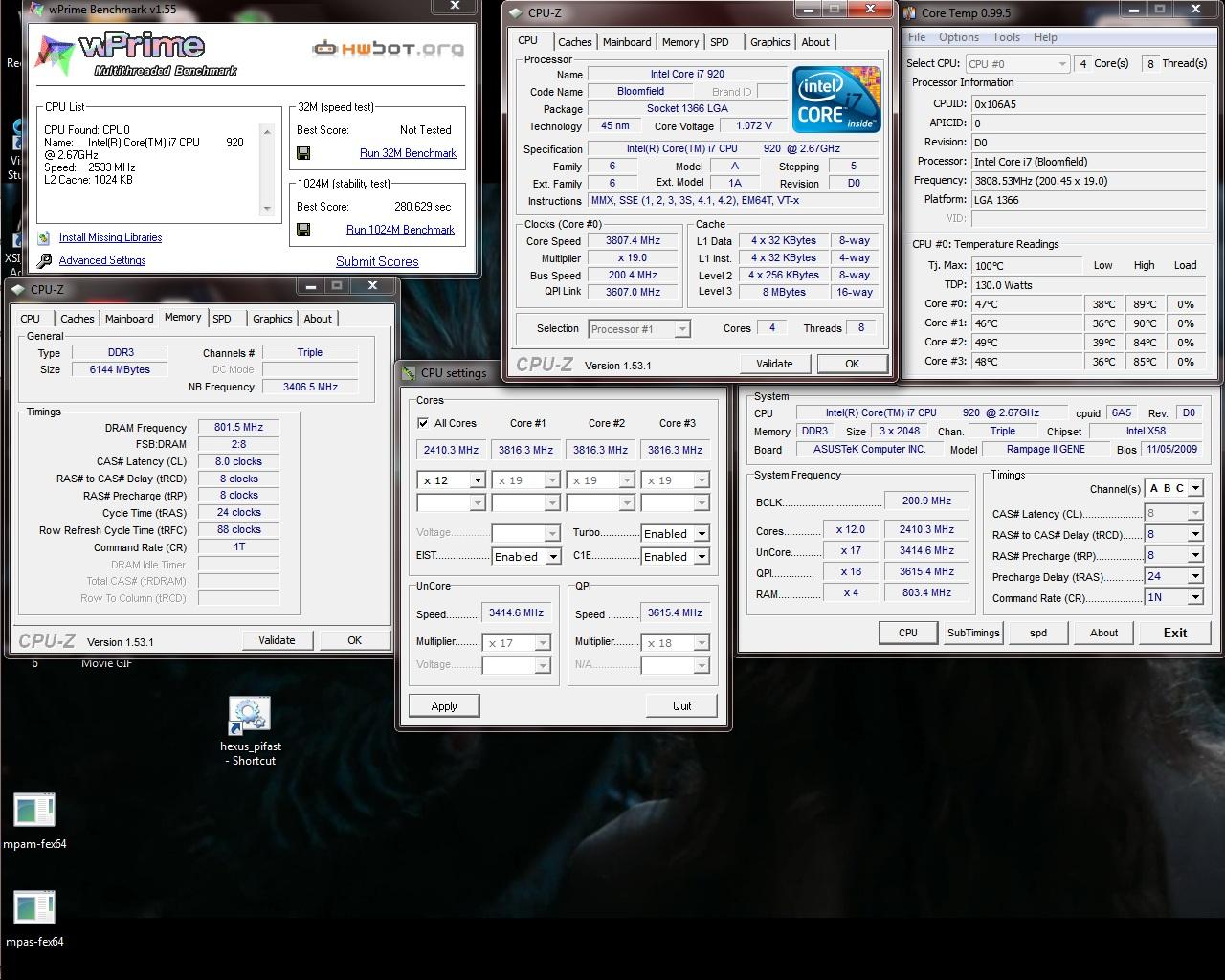Click the Core Voltage 1.072 V field

(x=753, y=126)
